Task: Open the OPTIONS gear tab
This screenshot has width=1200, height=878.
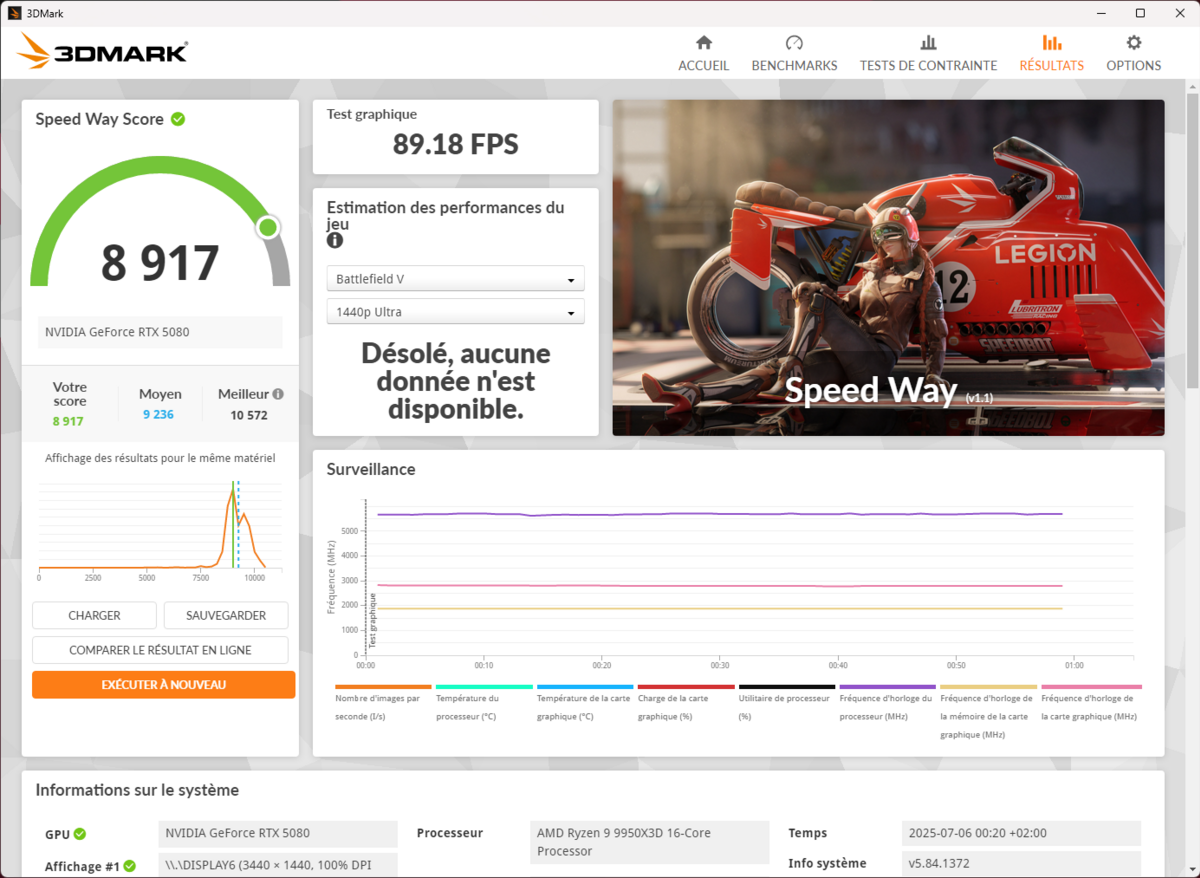Action: [1133, 54]
